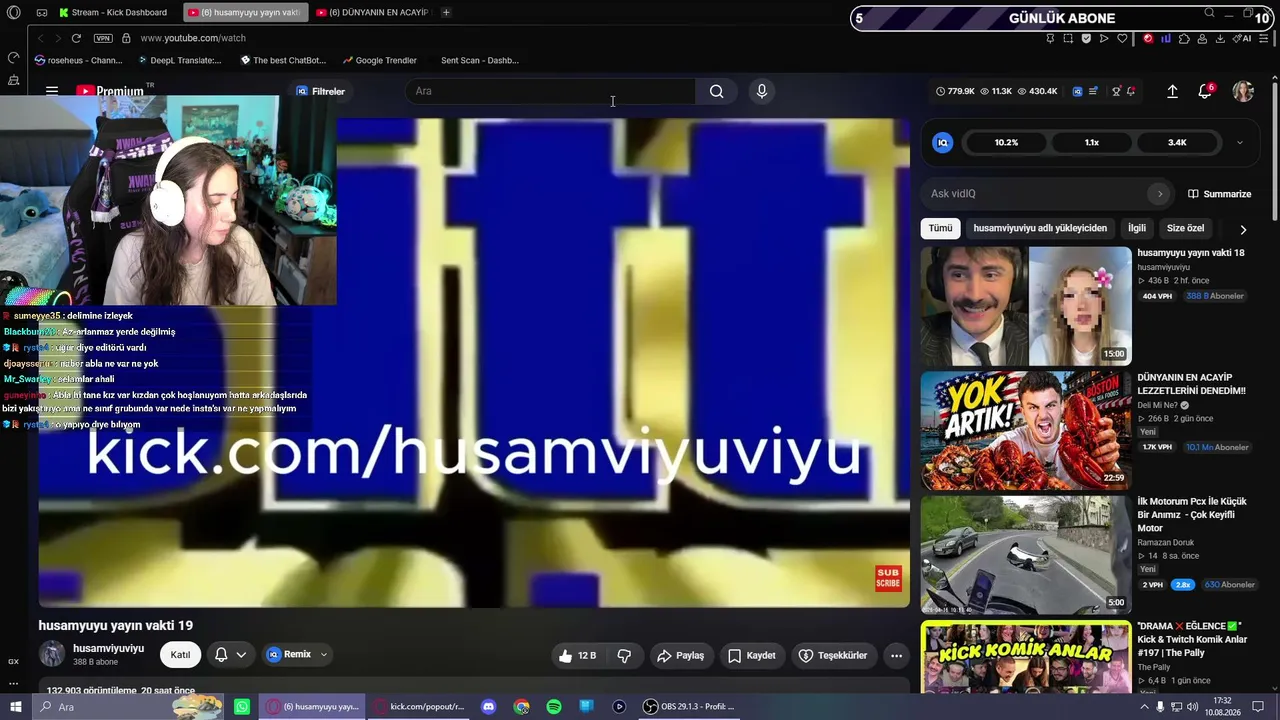Screen dimensions: 1280x720
Task: Switch to 'Stream - Kick Dashboard' browser tab
Action: click(115, 12)
